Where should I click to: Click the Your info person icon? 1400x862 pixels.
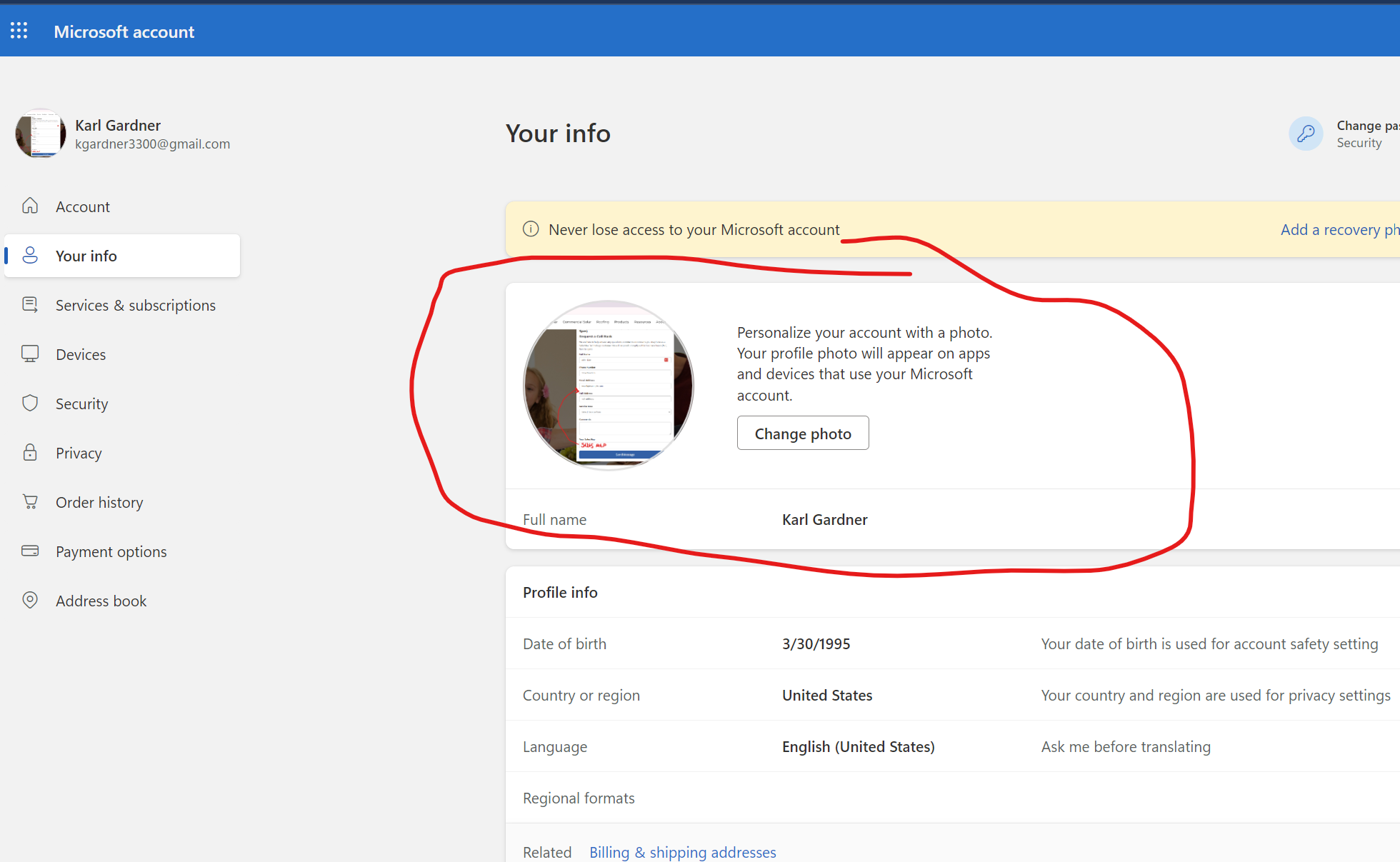coord(30,255)
